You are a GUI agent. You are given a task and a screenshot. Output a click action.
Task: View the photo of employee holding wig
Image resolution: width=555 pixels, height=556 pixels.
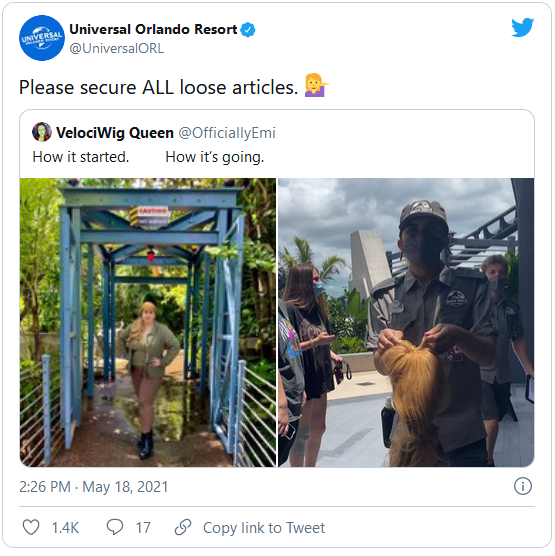click(x=406, y=322)
